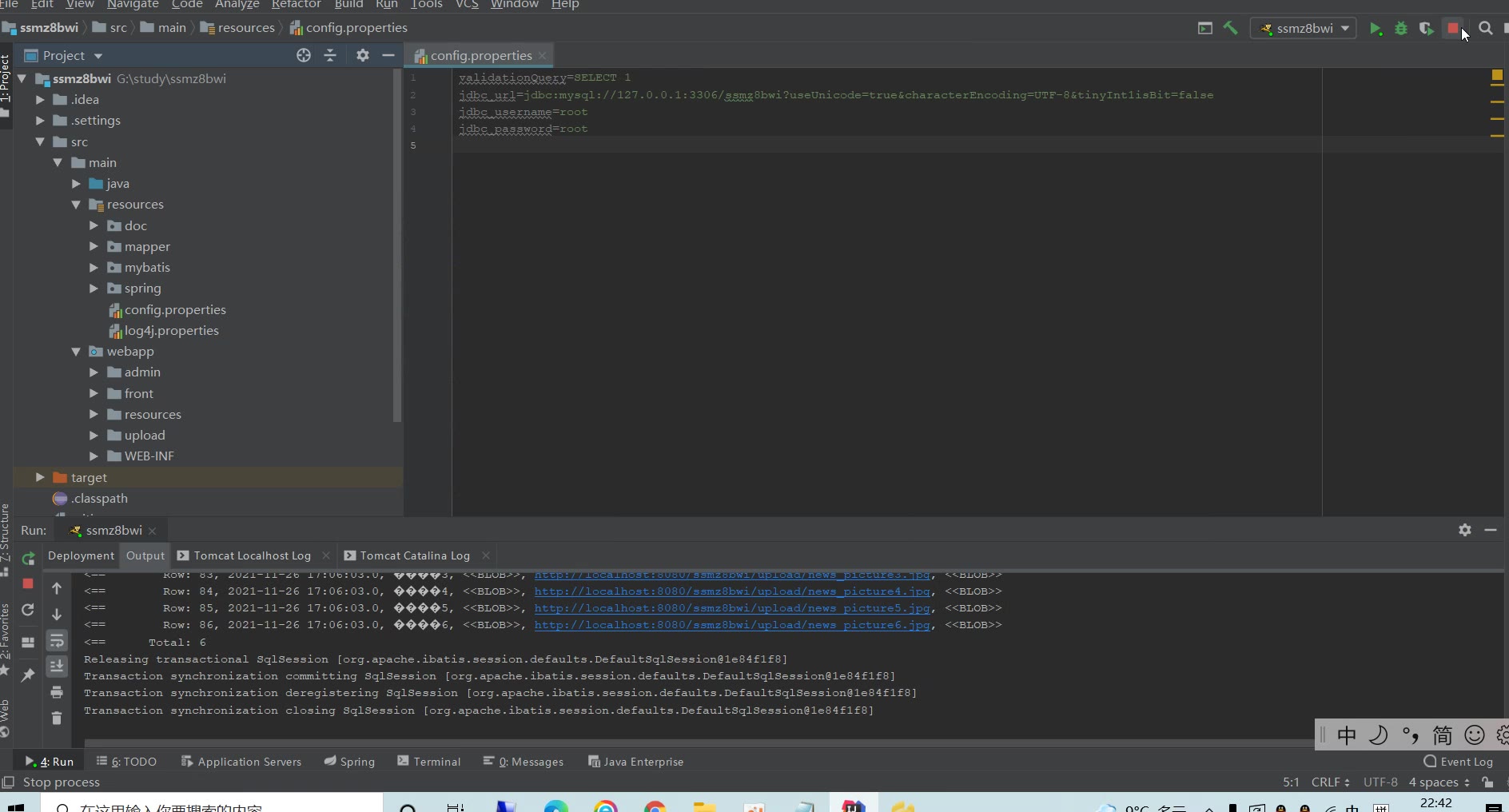This screenshot has width=1509, height=812.
Task: Collapse the resources folder under main
Action: [x=76, y=205]
